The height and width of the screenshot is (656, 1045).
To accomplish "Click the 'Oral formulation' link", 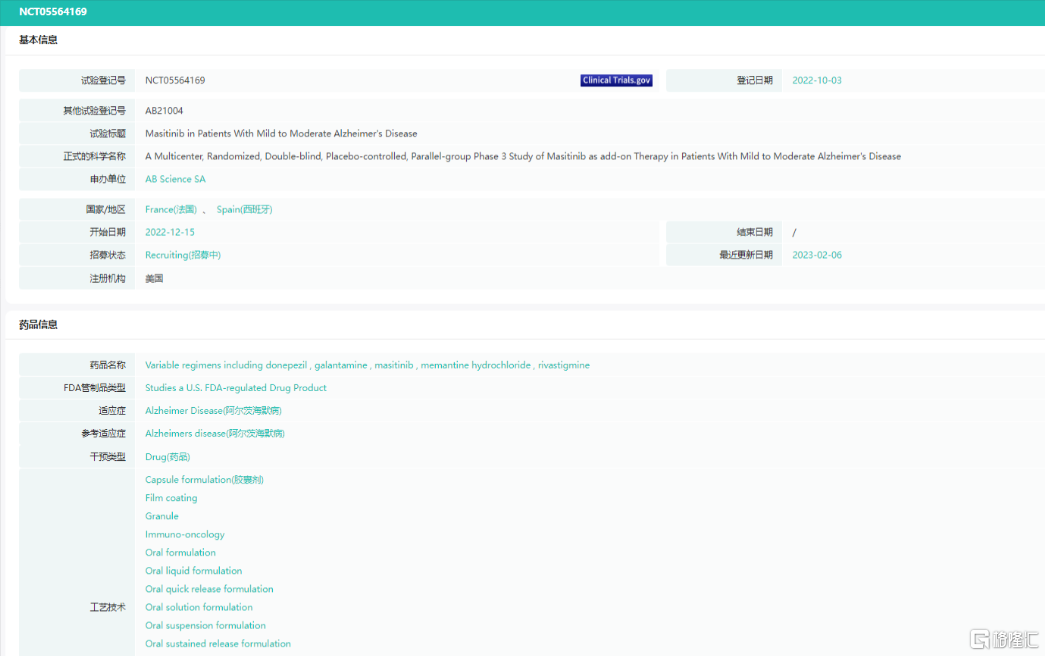I will tap(181, 553).
